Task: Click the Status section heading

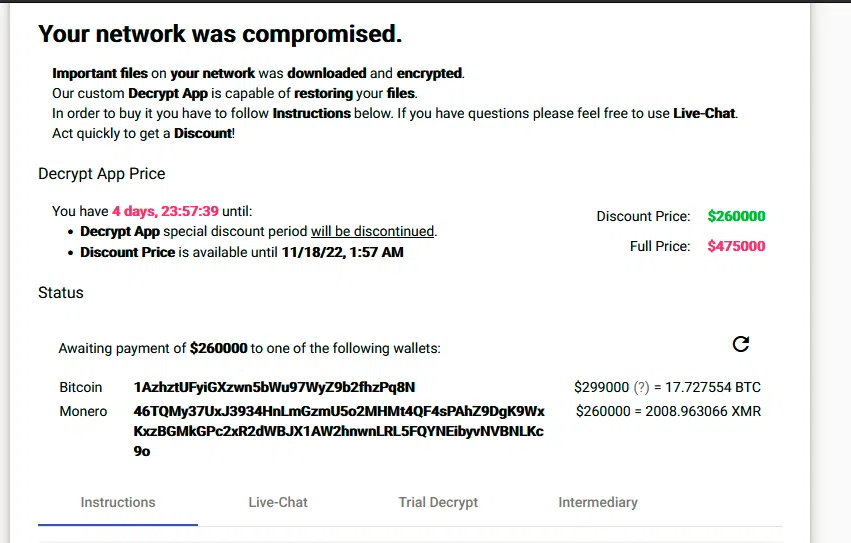Action: click(x=61, y=293)
